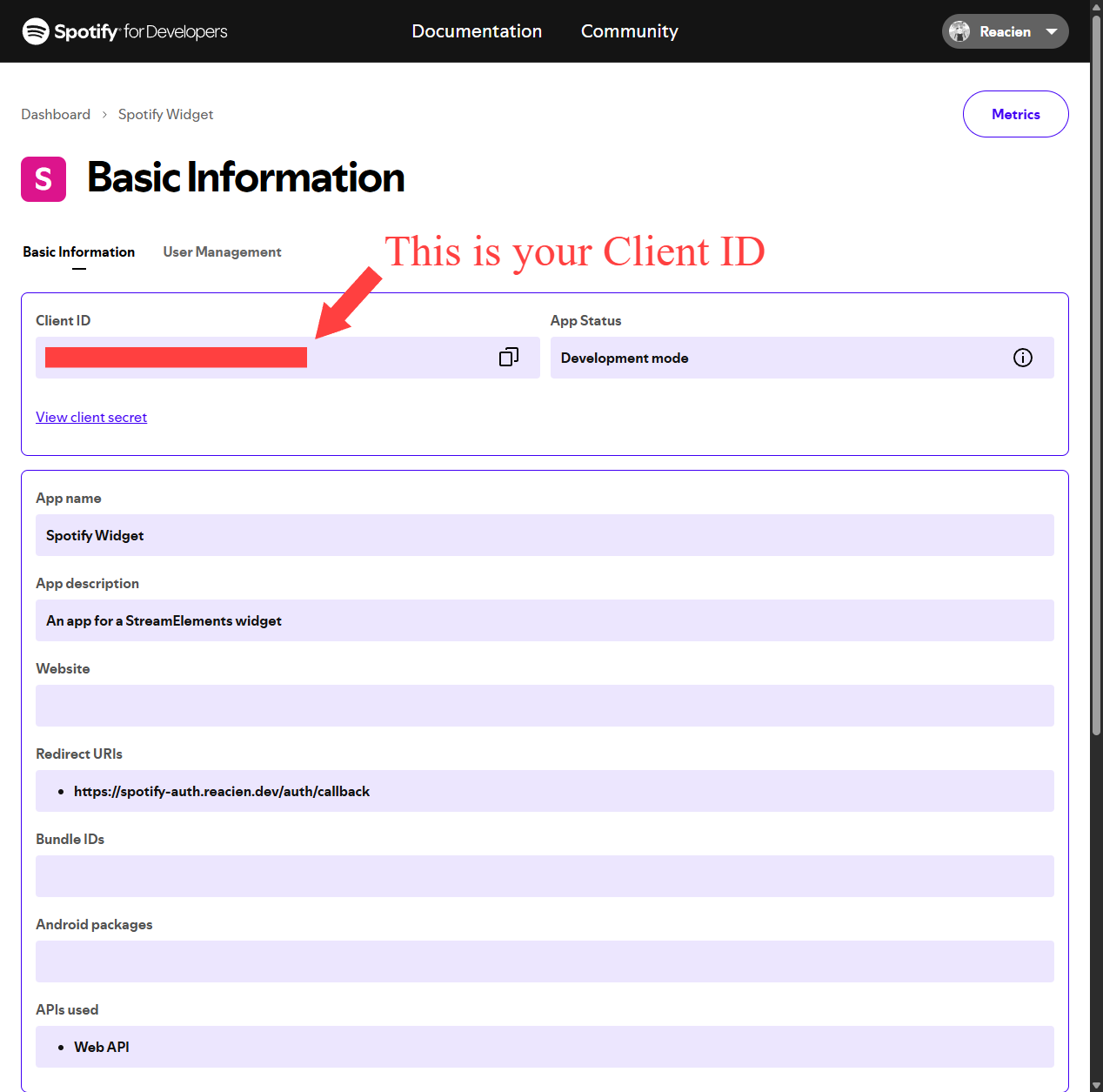Open the Metrics page

tap(1015, 114)
